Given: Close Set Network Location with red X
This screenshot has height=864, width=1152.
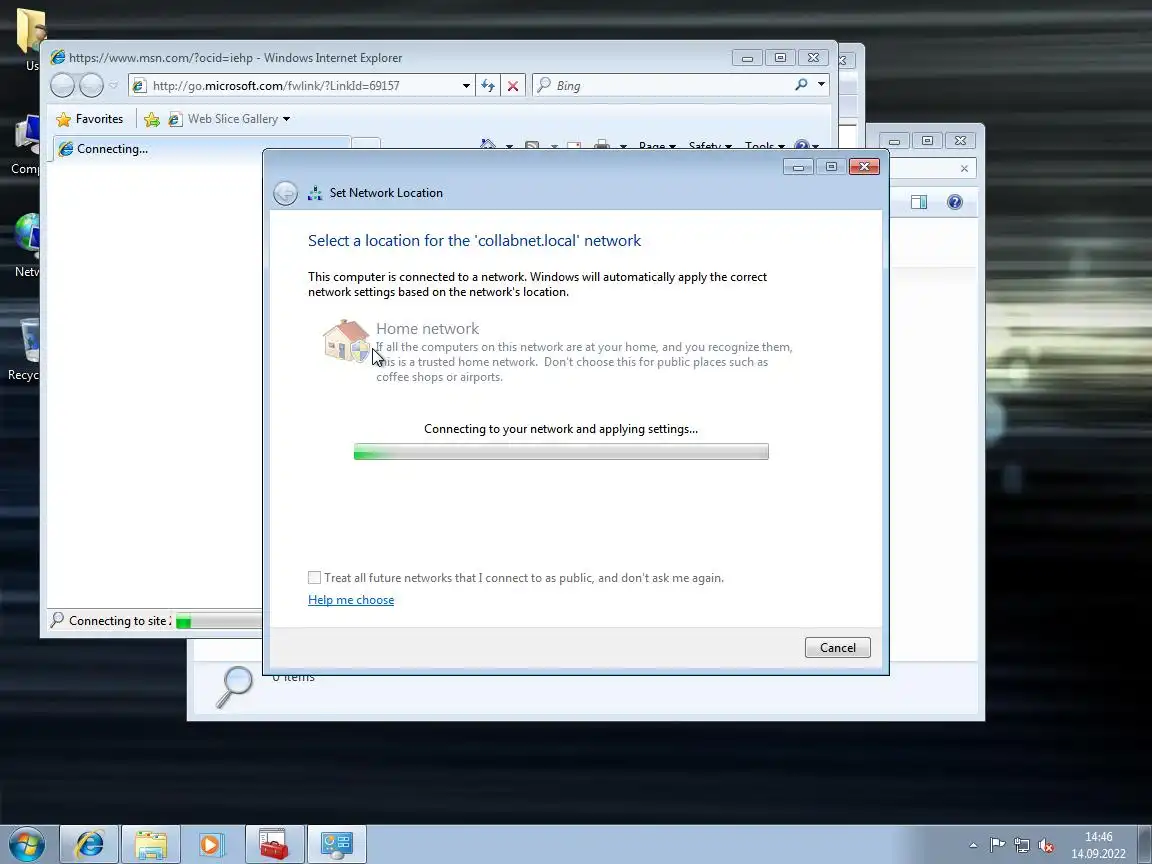Looking at the screenshot, I should 864,167.
